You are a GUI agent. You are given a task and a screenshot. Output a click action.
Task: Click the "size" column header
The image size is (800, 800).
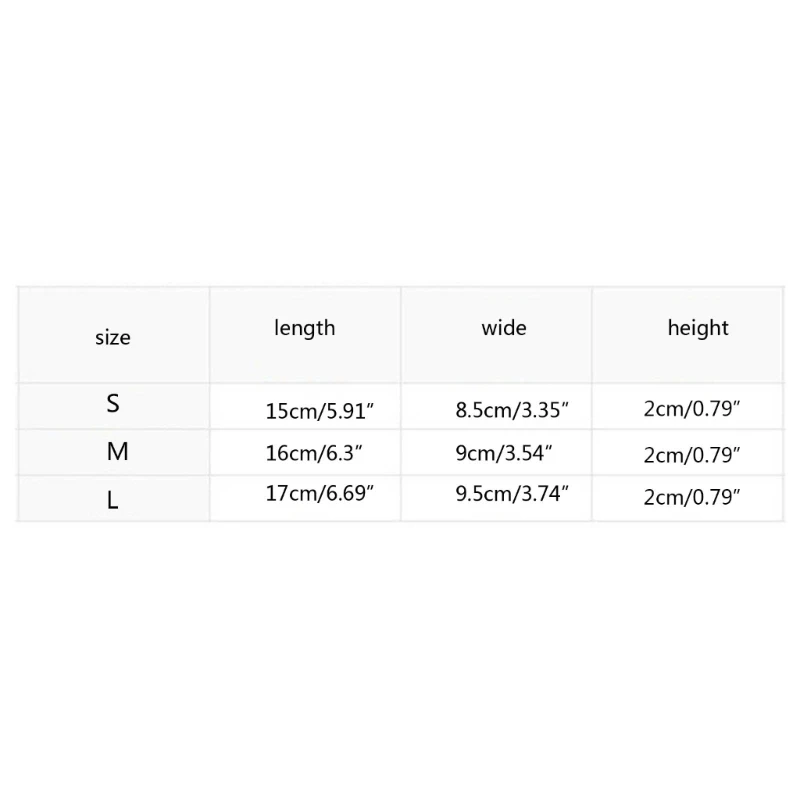(113, 338)
